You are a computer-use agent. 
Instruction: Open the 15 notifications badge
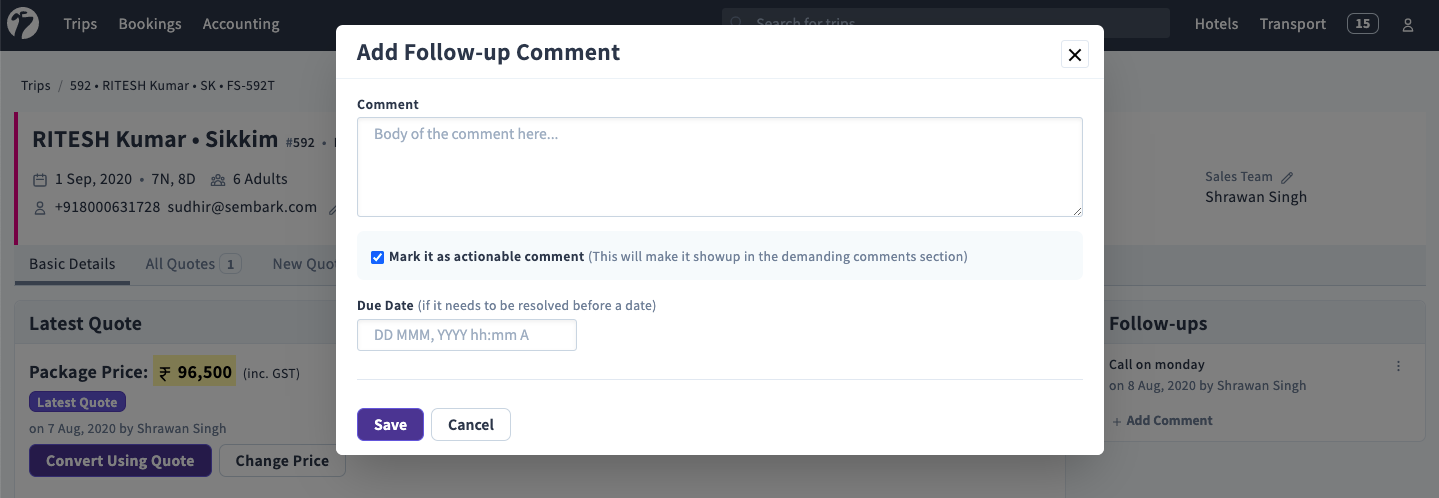tap(1363, 24)
